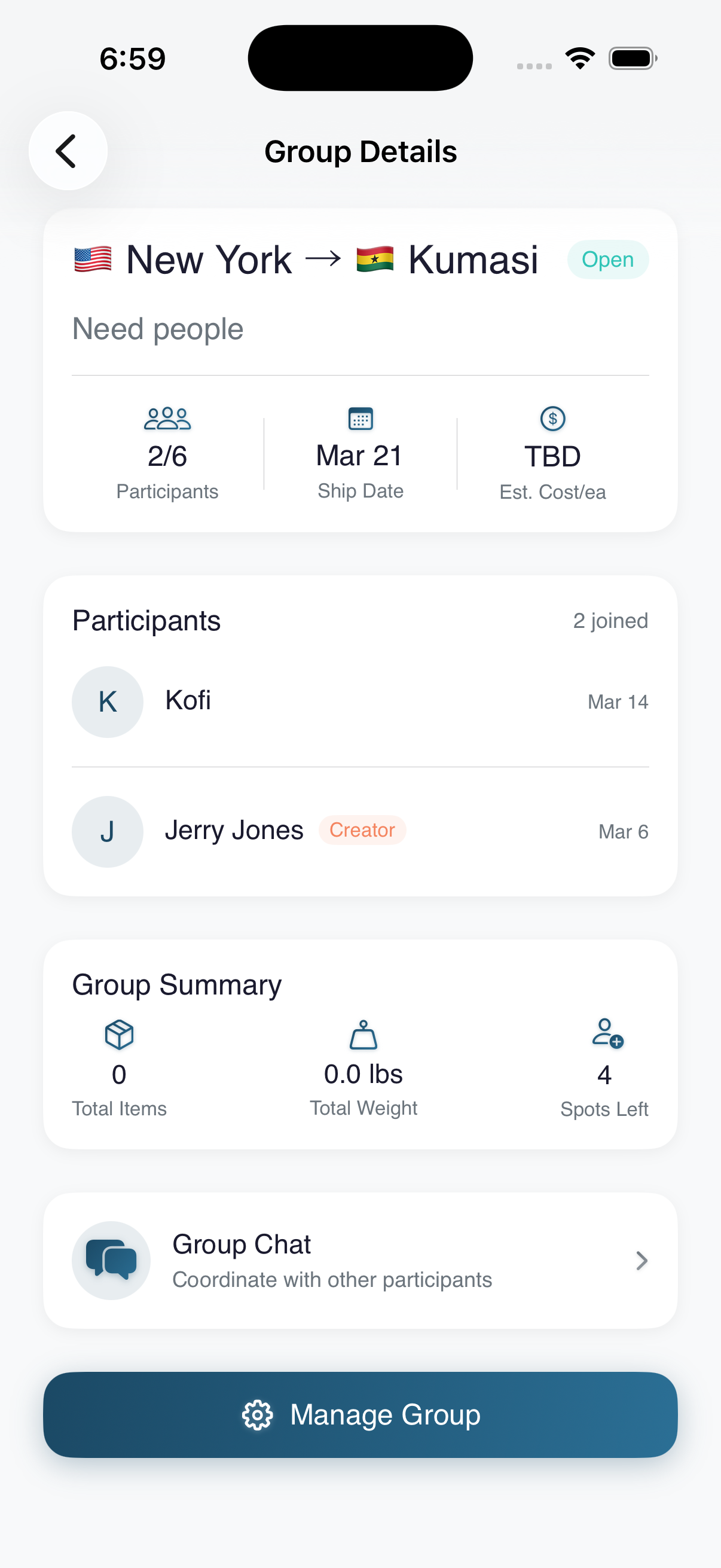
Task: Click the Total Weight scale icon
Action: 363,1035
